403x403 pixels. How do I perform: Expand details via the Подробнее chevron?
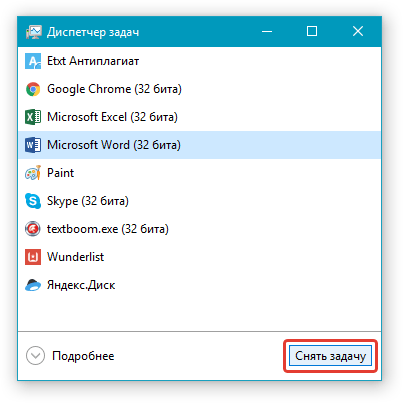click(x=35, y=356)
